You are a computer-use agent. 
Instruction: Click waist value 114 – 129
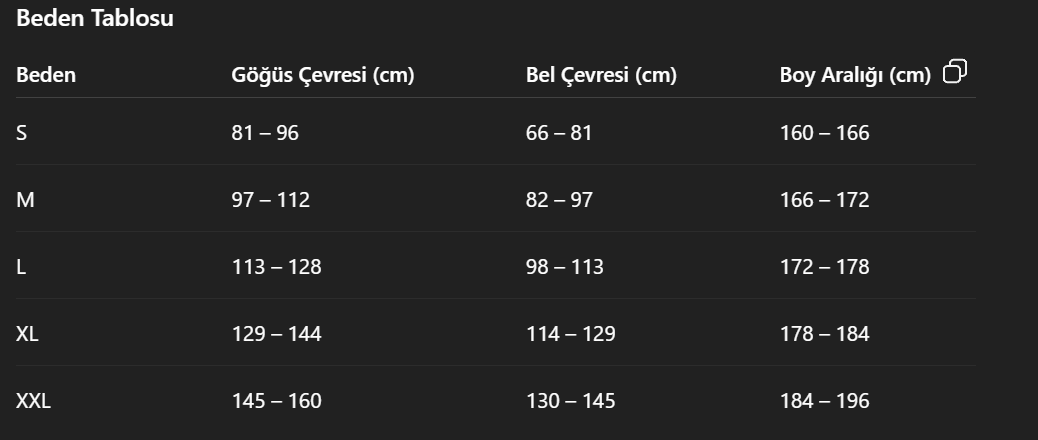[571, 333]
